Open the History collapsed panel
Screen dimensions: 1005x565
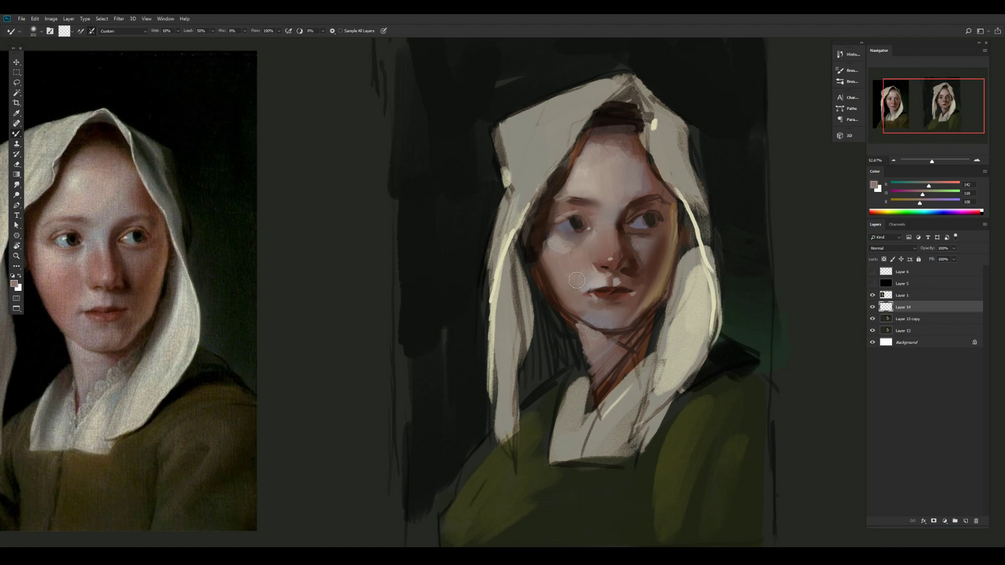click(x=847, y=54)
